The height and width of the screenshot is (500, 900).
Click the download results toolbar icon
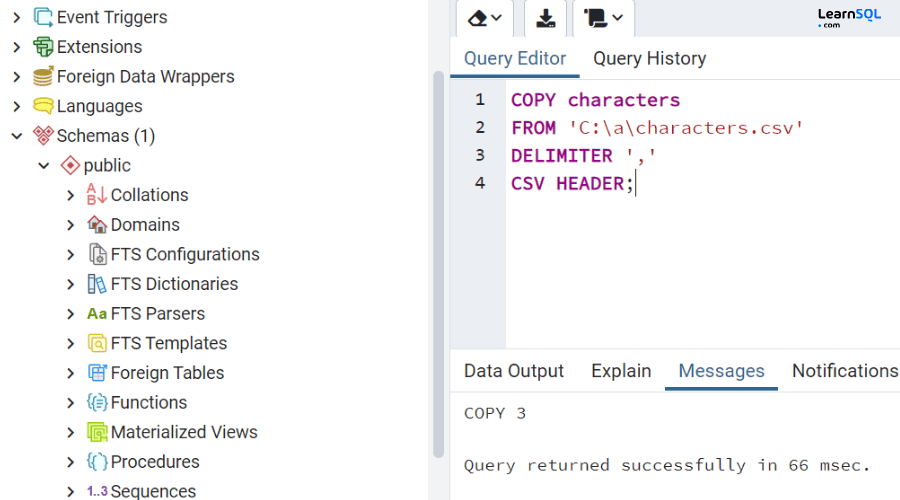545,18
